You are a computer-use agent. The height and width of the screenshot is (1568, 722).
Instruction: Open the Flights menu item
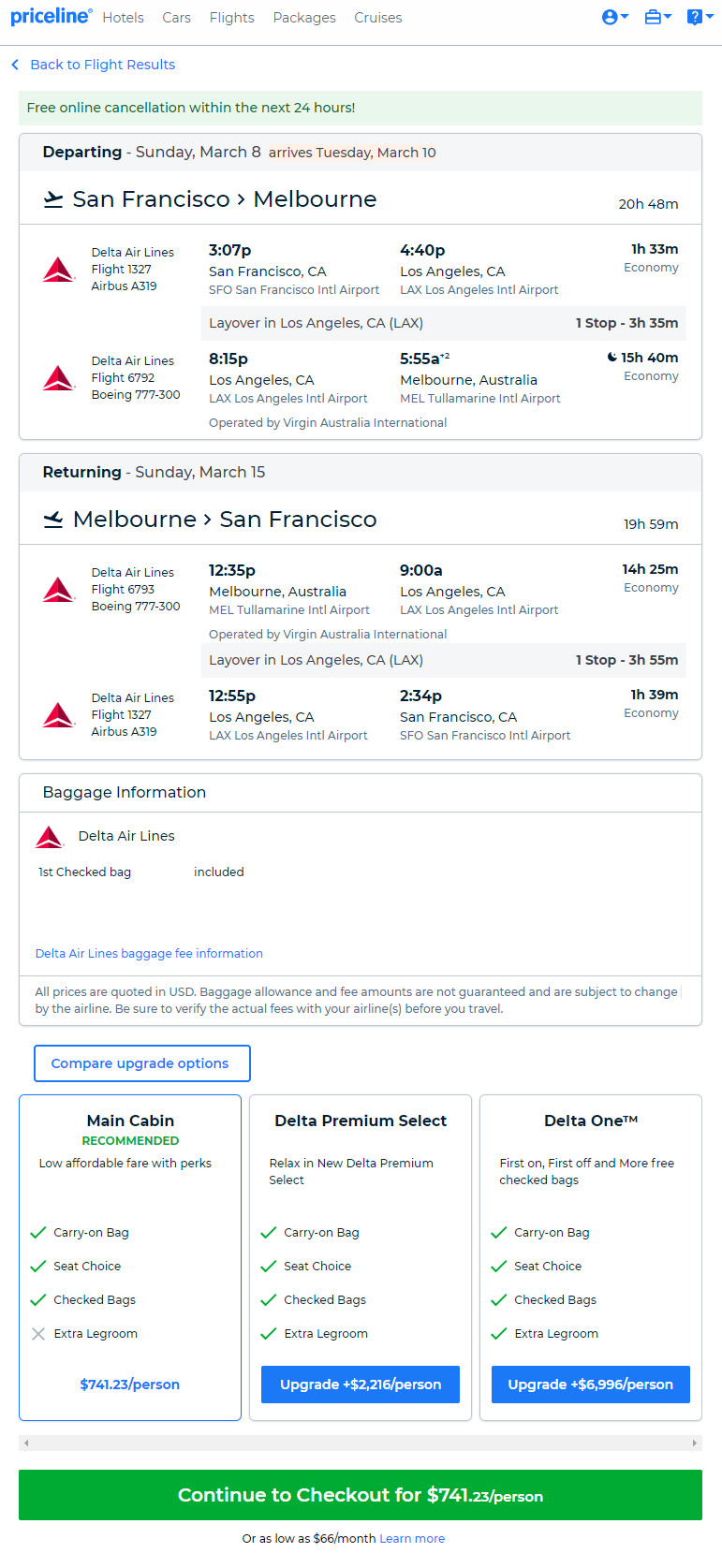231,18
